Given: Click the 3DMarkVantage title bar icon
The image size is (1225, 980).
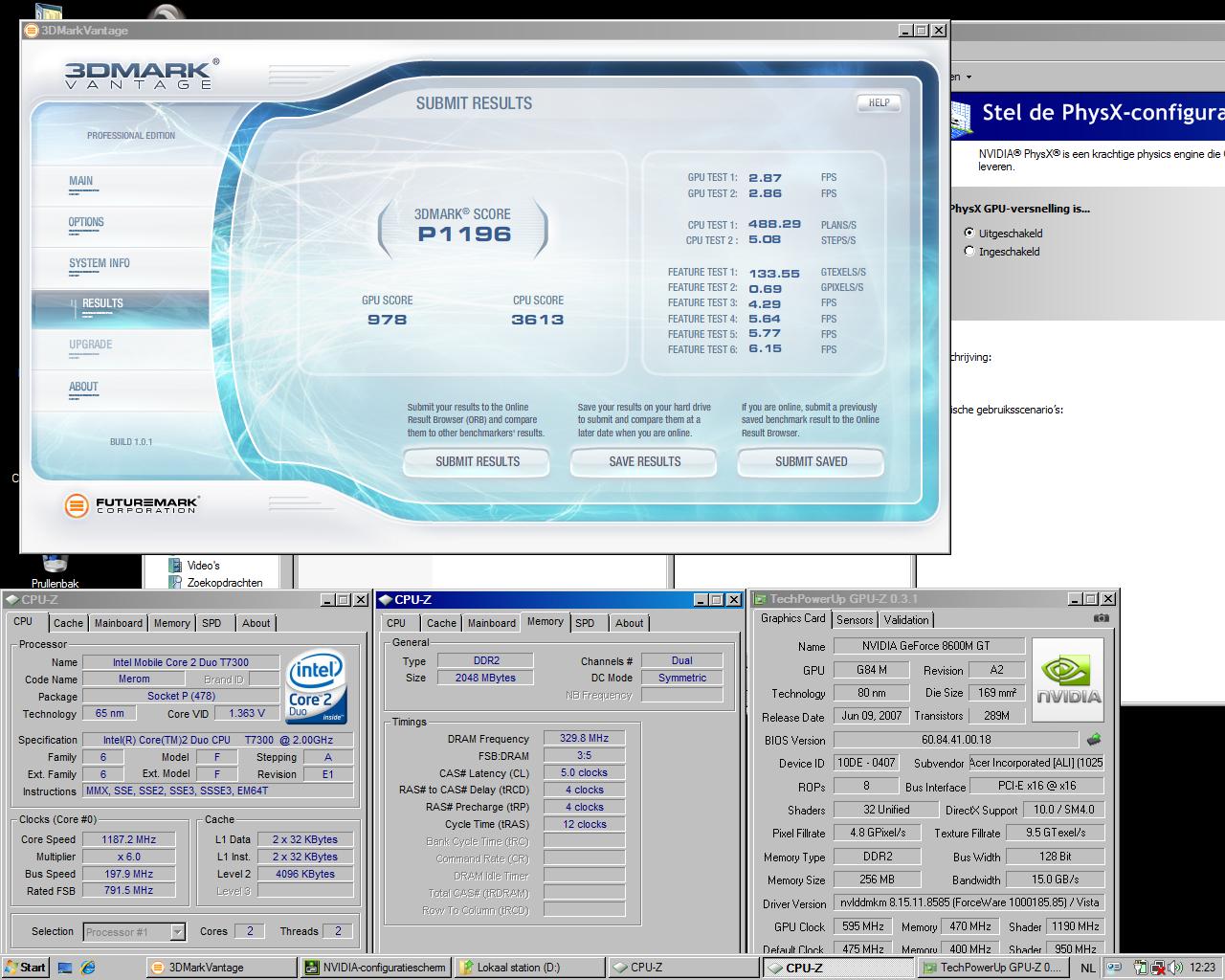Looking at the screenshot, I should click(x=31, y=30).
